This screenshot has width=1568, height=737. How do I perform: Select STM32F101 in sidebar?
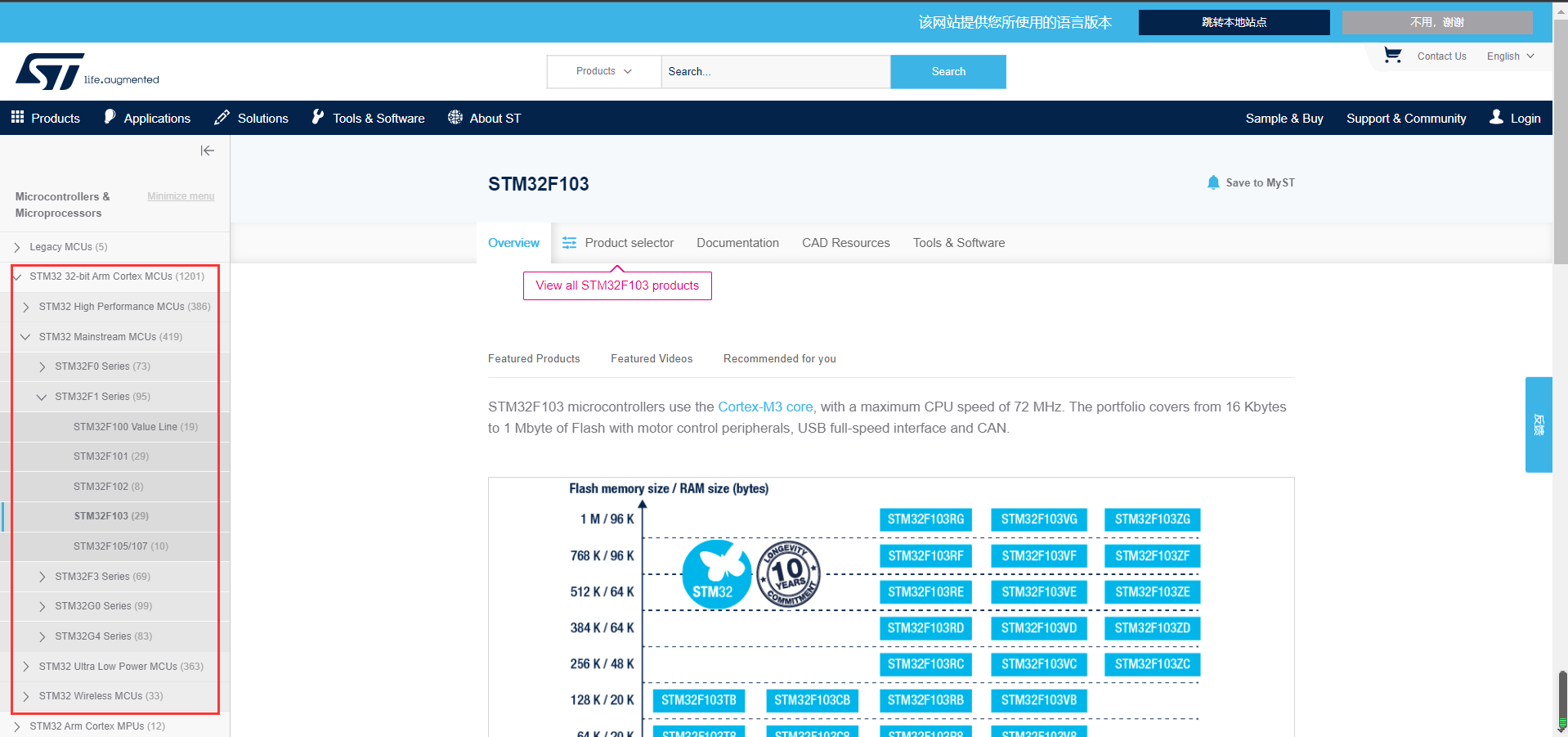111,456
